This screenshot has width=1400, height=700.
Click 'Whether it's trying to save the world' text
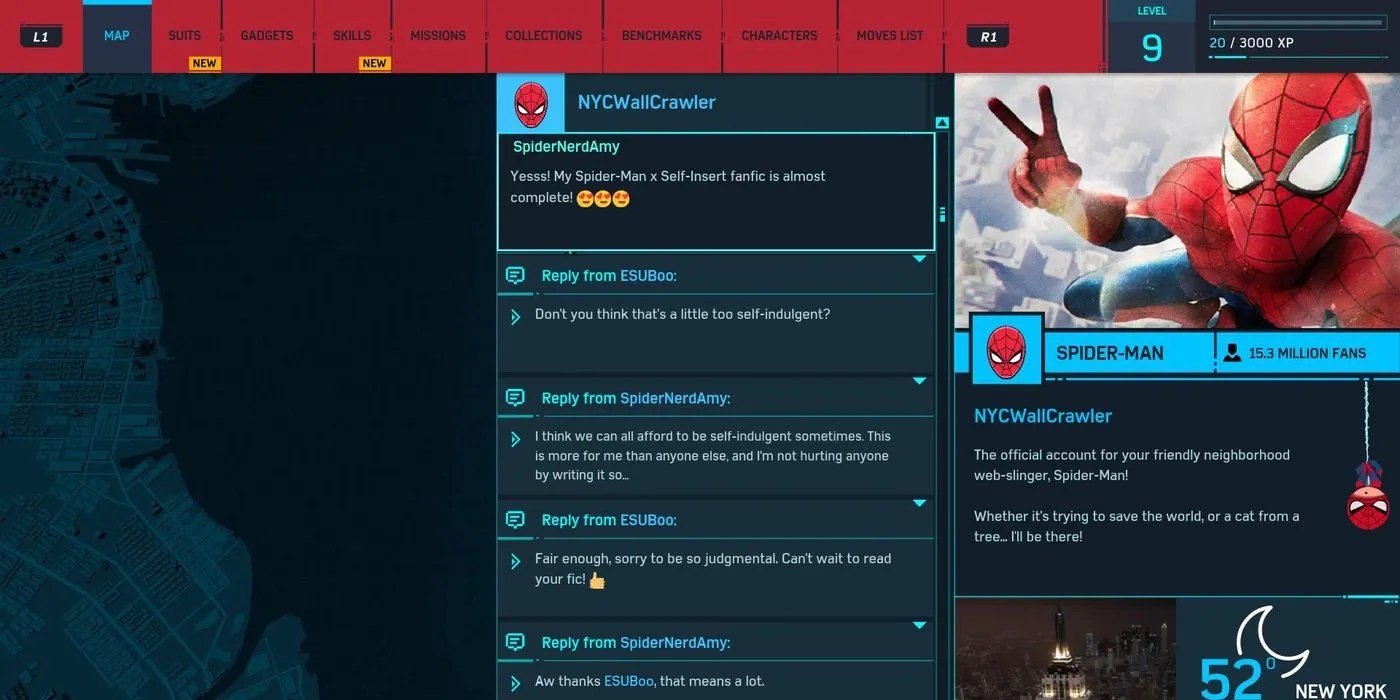click(1137, 526)
